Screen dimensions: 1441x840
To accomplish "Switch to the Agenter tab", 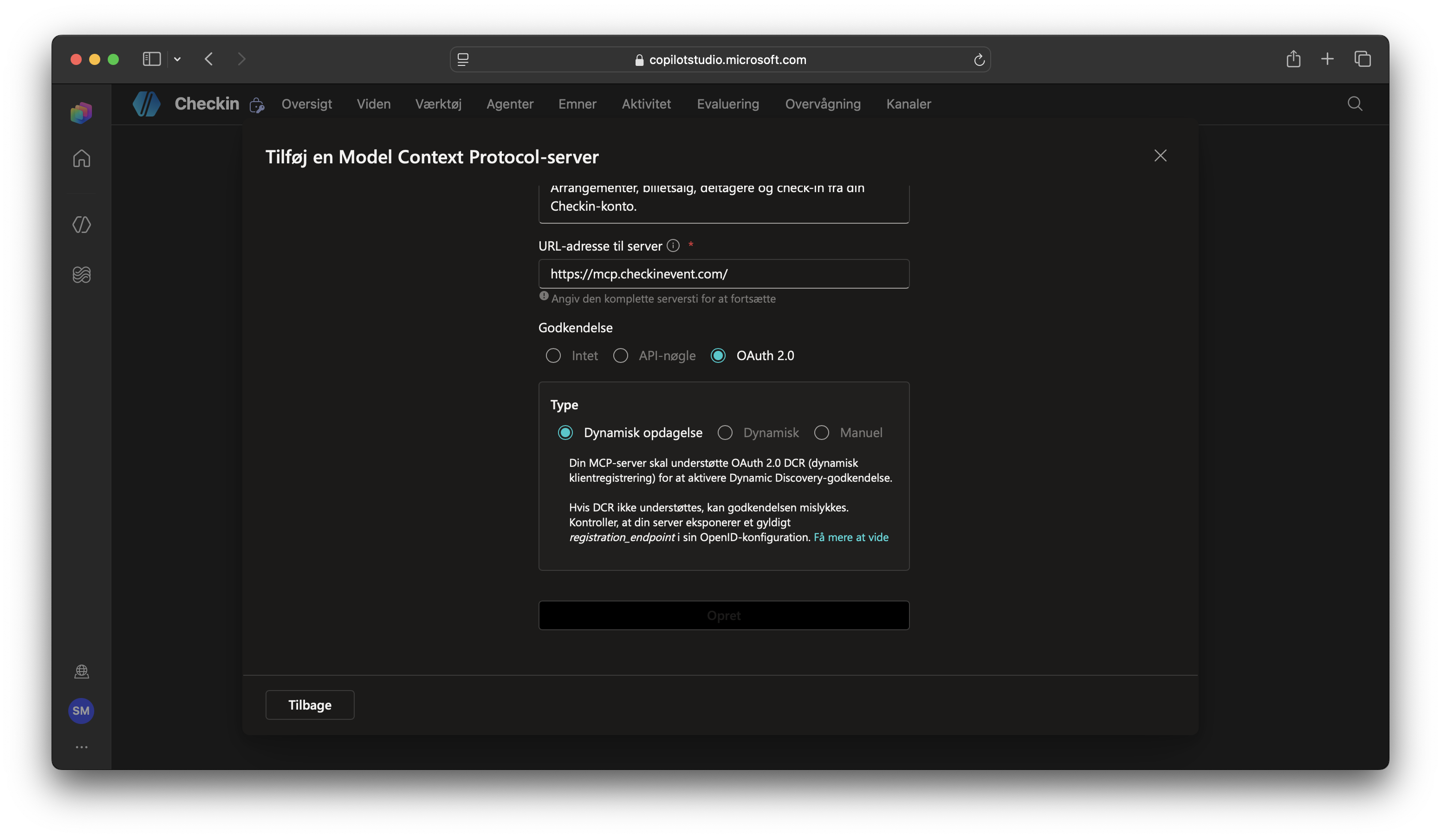I will click(509, 104).
